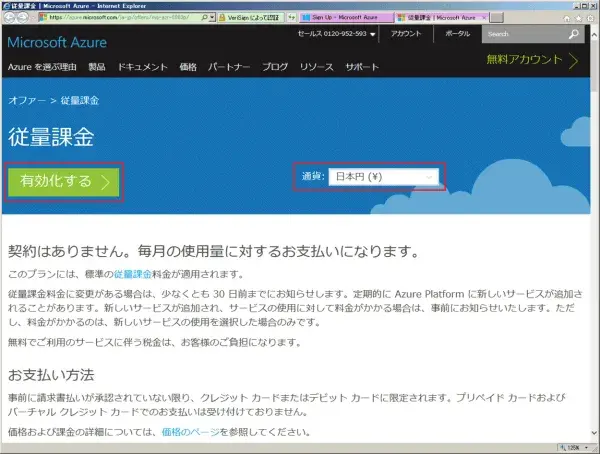Open the アカウント menu
Viewport: 600px width, 454px height.
click(406, 34)
